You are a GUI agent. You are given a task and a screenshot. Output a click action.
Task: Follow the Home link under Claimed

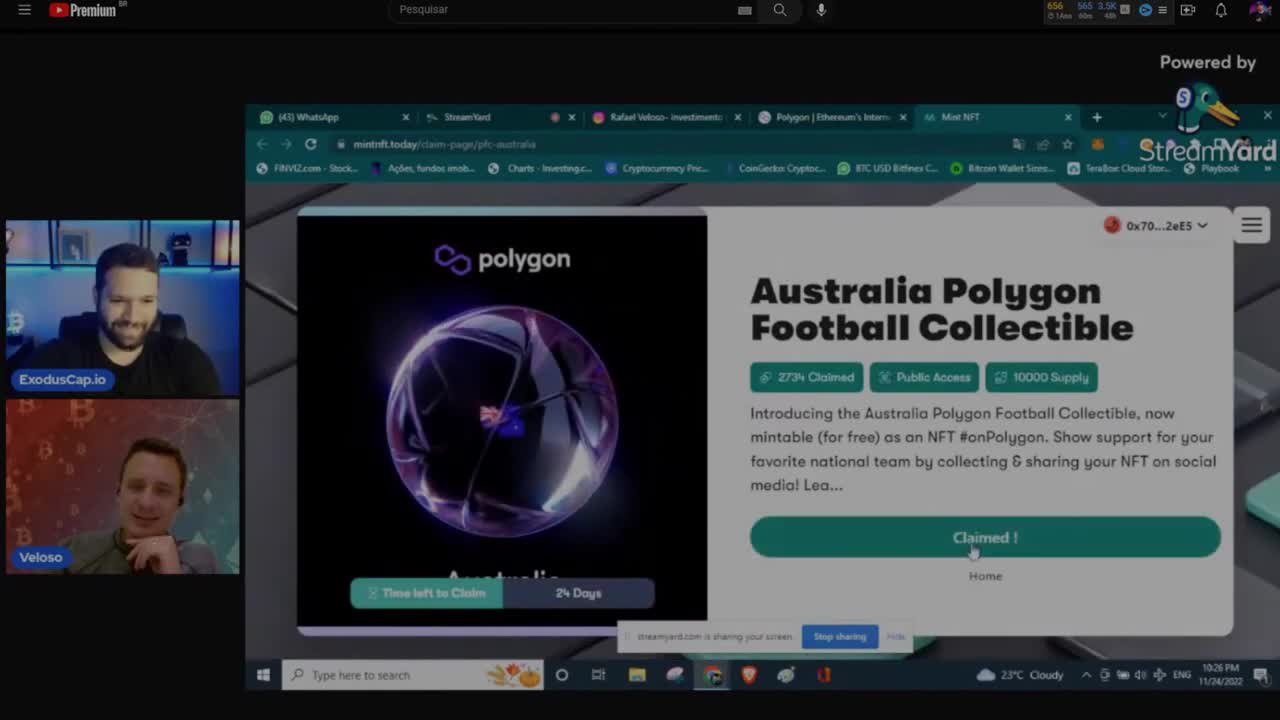[x=985, y=576]
